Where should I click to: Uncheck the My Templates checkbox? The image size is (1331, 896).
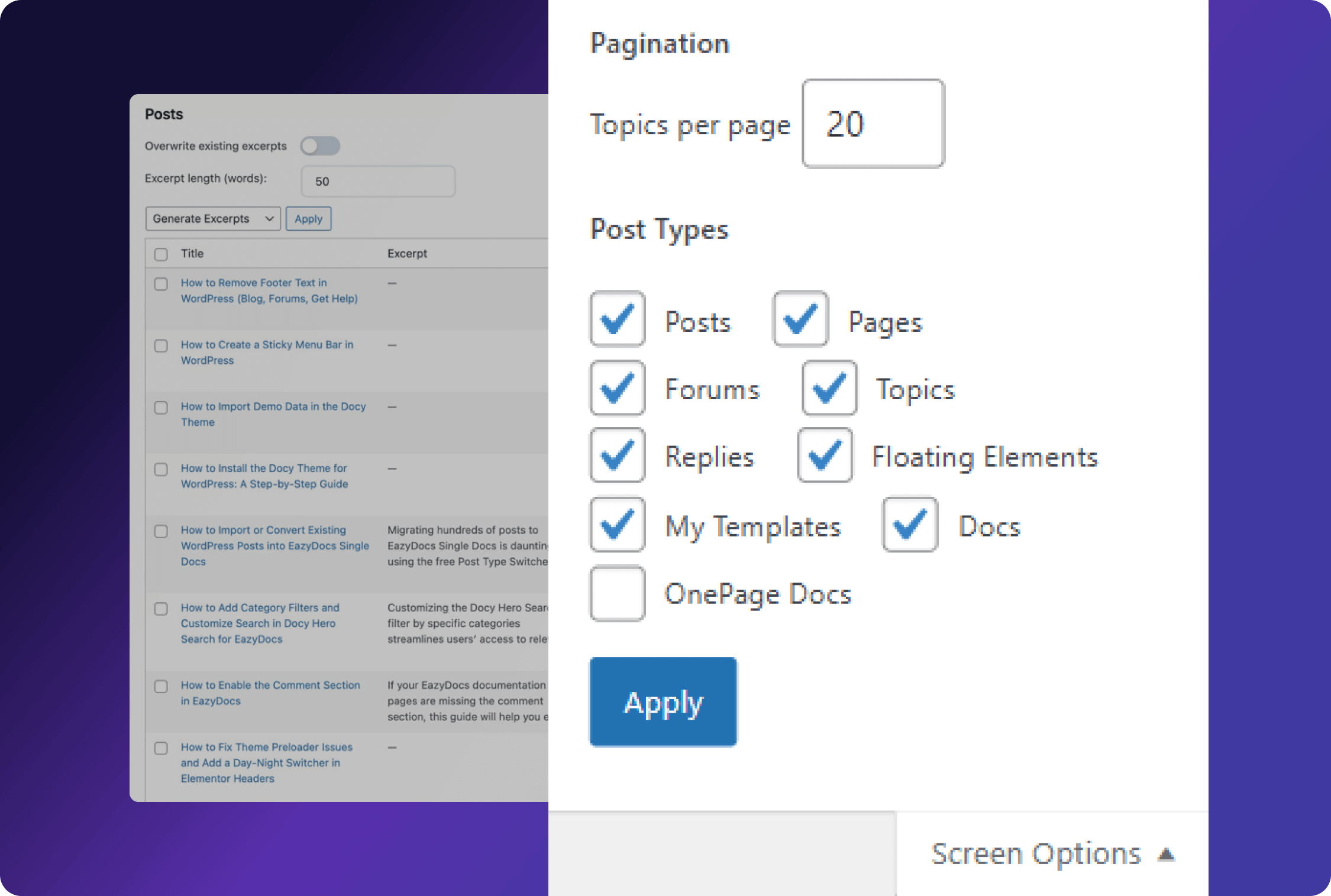[x=617, y=525]
